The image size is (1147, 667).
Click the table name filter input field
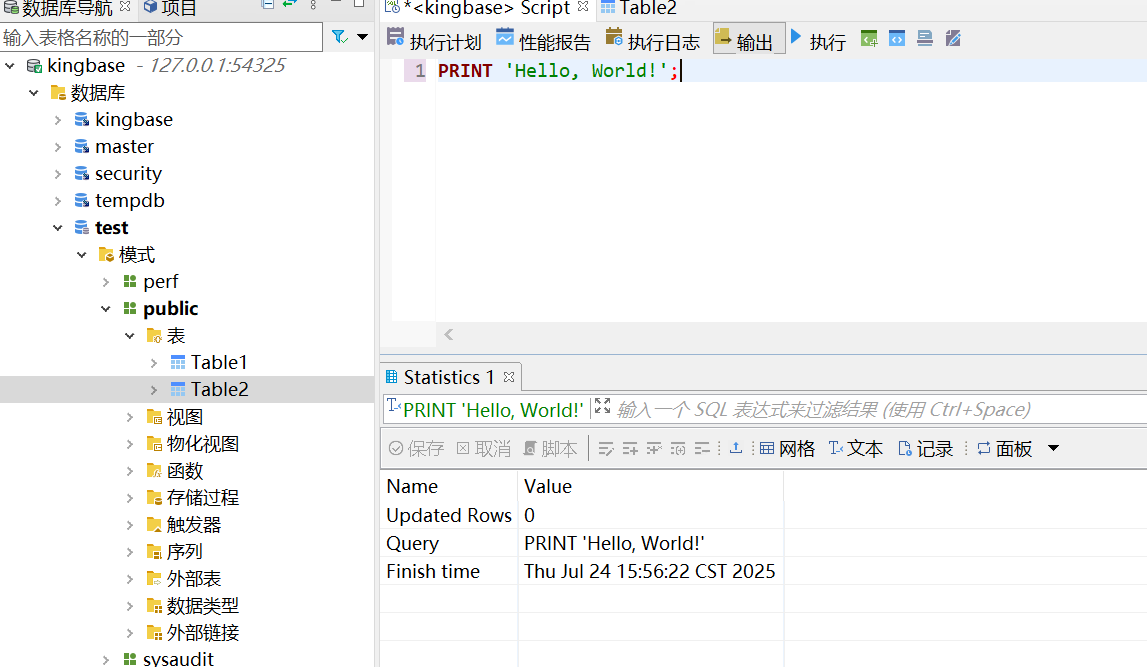click(x=161, y=37)
